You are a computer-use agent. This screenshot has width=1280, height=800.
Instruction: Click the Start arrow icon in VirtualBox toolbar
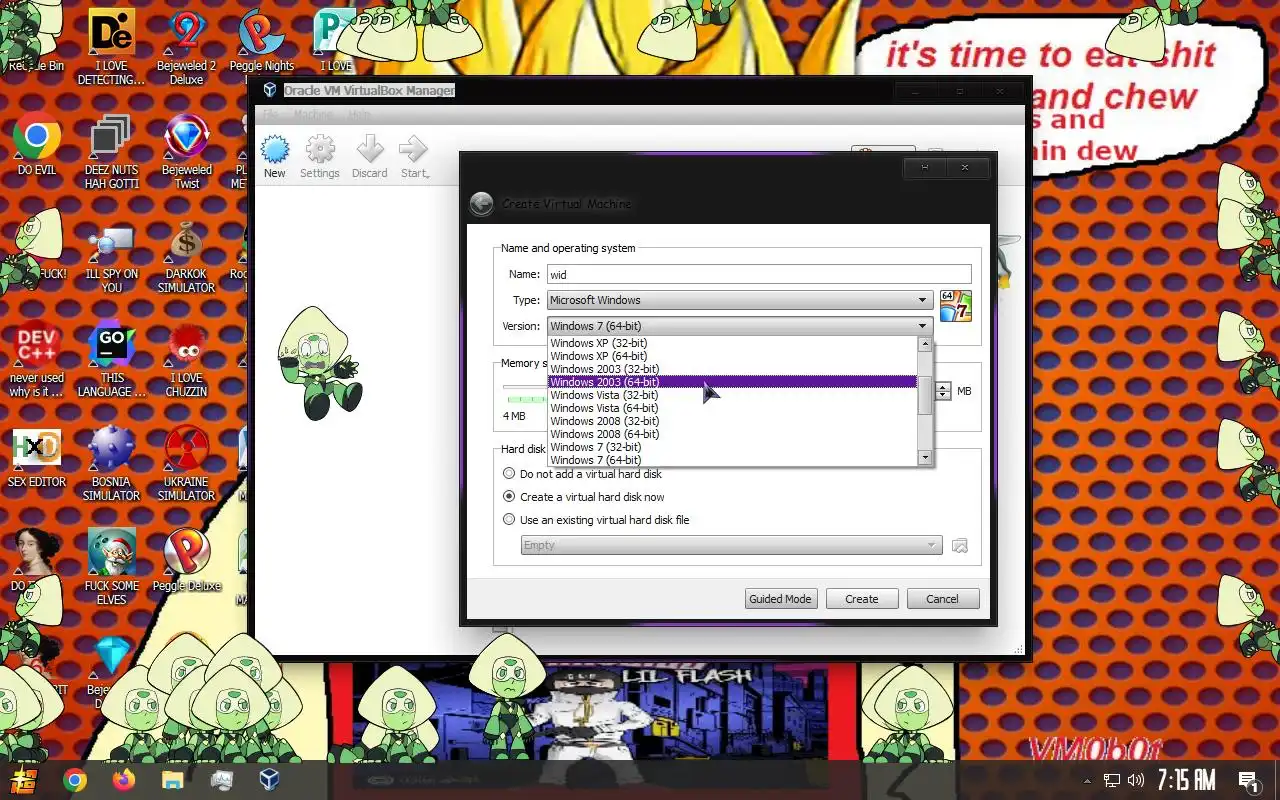tap(414, 151)
